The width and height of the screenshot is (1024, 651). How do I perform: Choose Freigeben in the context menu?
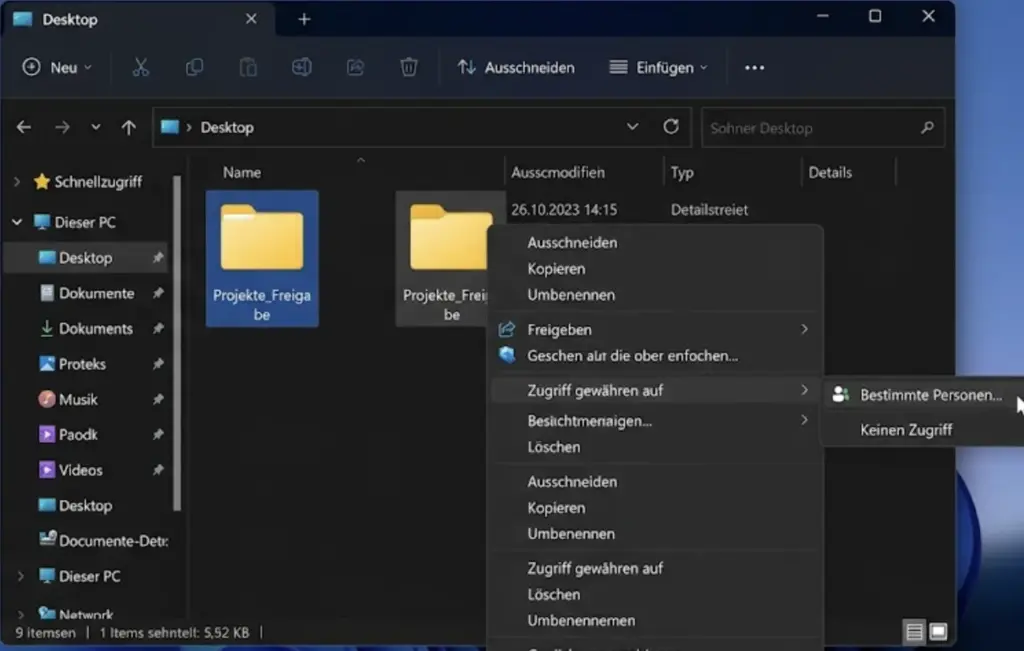coord(655,330)
